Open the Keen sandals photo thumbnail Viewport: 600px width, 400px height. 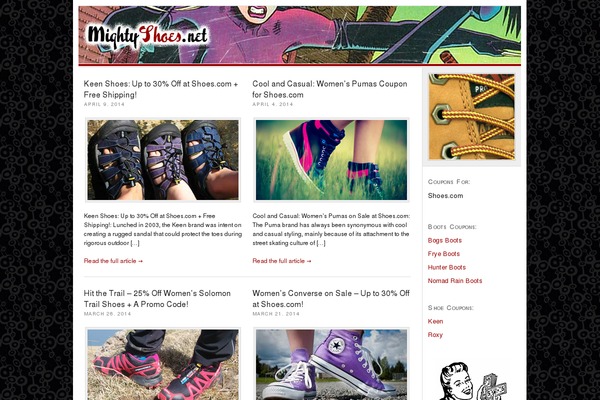tap(163, 160)
